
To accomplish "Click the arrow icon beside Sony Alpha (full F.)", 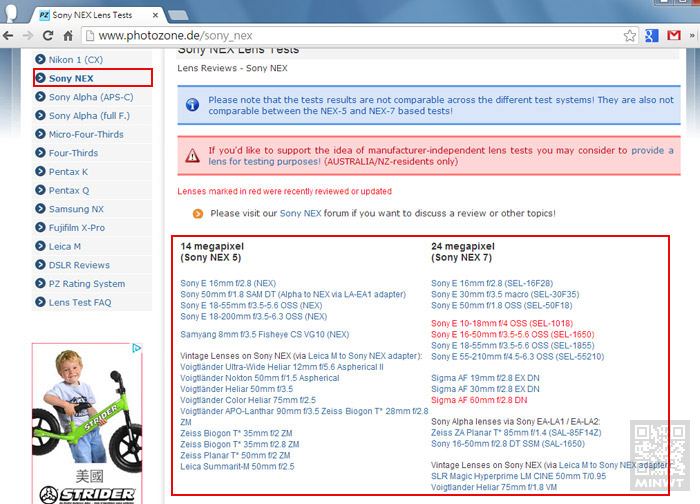I will 40,116.
